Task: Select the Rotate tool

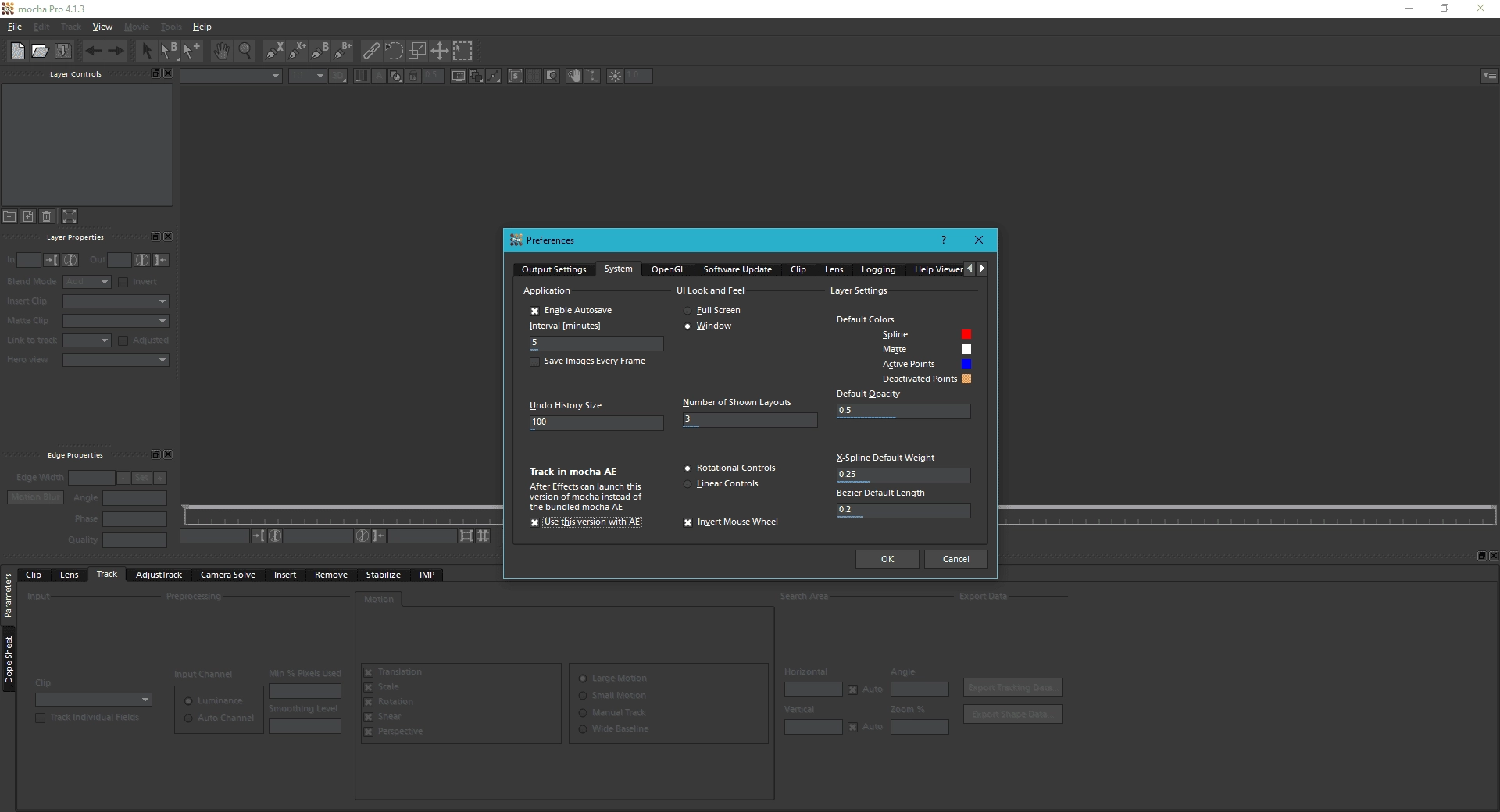Action: pyautogui.click(x=395, y=51)
